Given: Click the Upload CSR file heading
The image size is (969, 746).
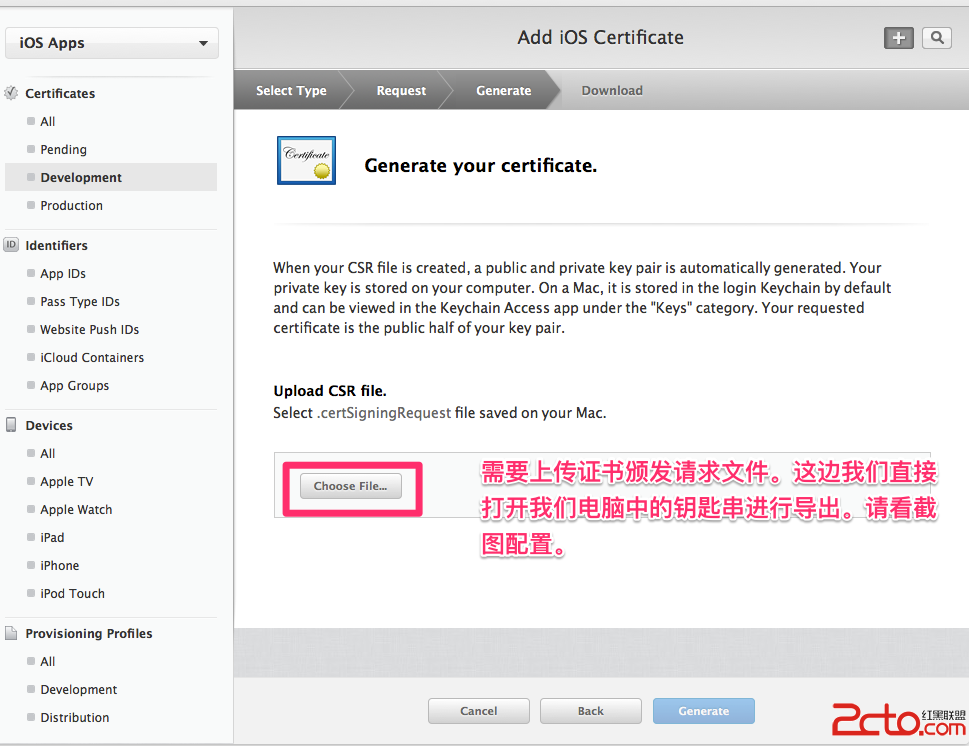Looking at the screenshot, I should [x=330, y=391].
